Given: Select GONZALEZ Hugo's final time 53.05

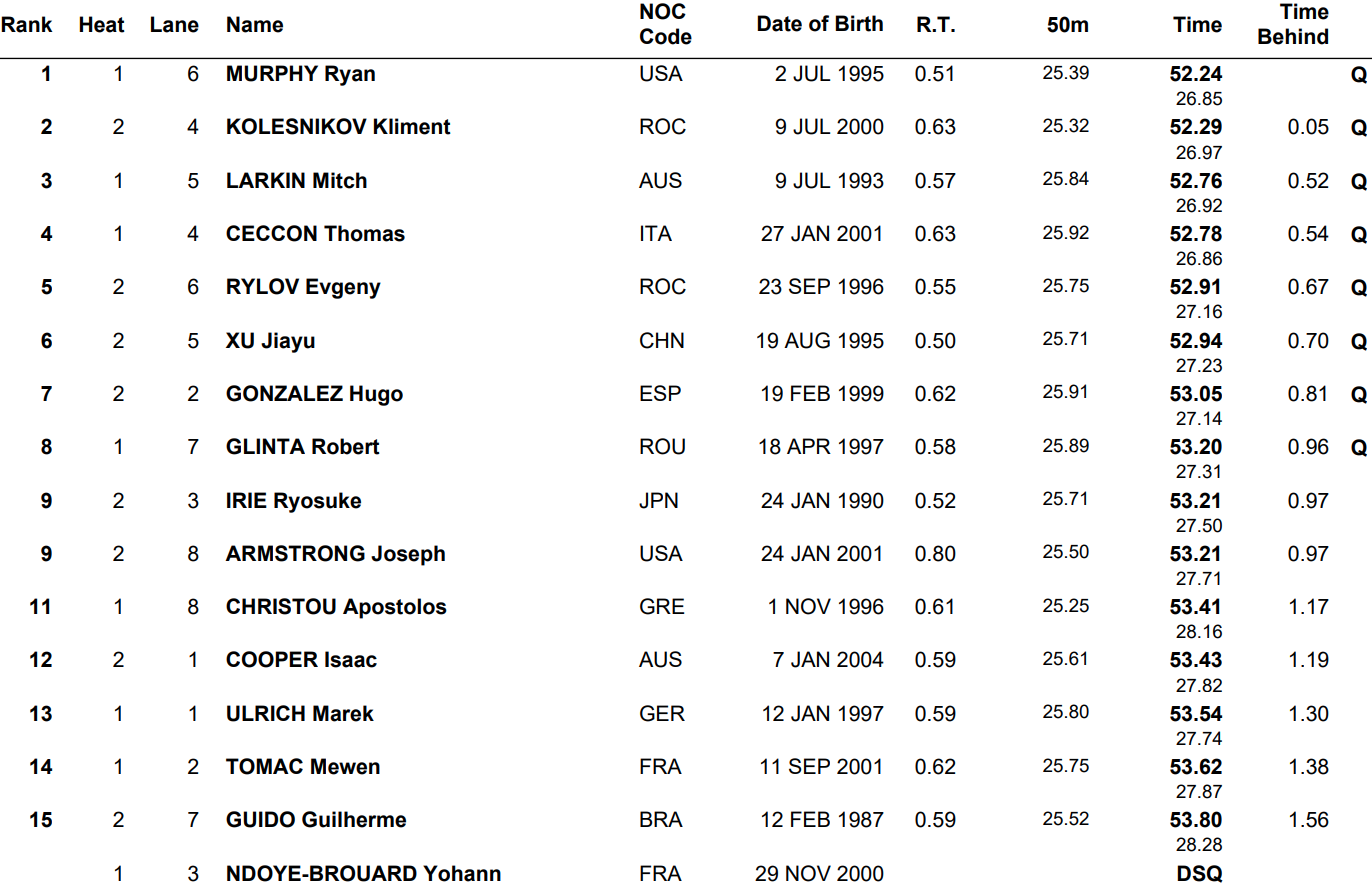Looking at the screenshot, I should coord(1196,394).
